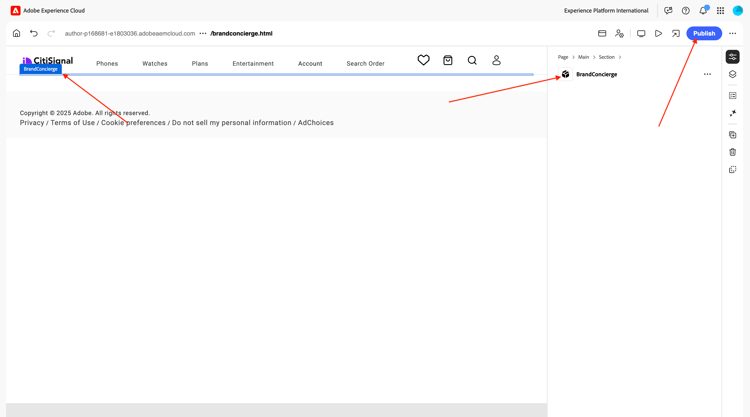750x417 pixels.
Task: Select BrandConcierge in the properties panel
Action: pyautogui.click(x=596, y=74)
